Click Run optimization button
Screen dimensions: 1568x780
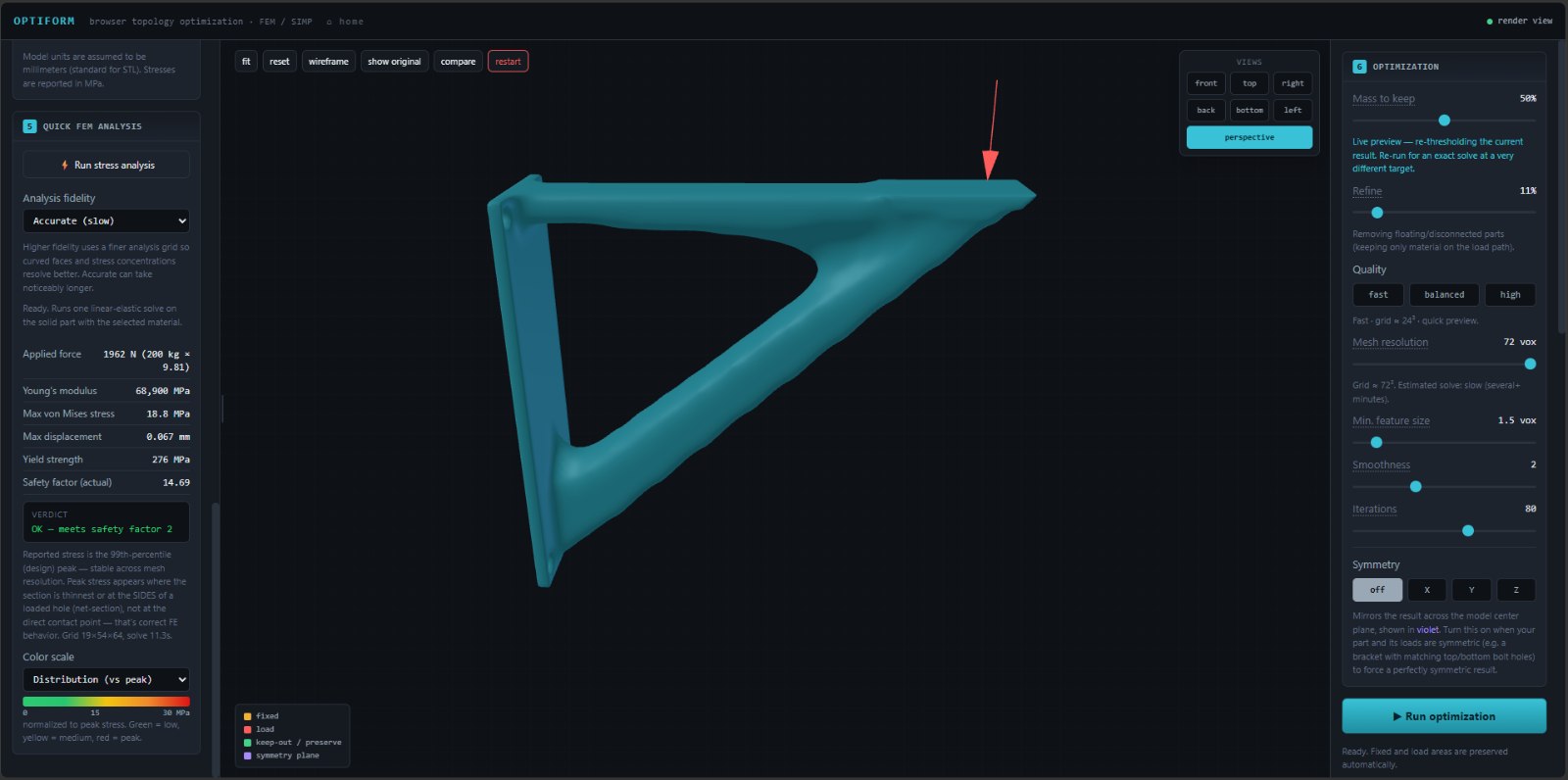[x=1444, y=716]
